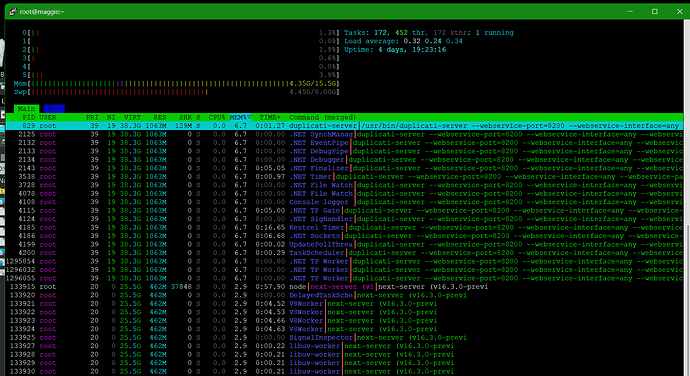Select PID 133930 libuv-worker row
The width and height of the screenshot is (690, 376).
[344, 371]
